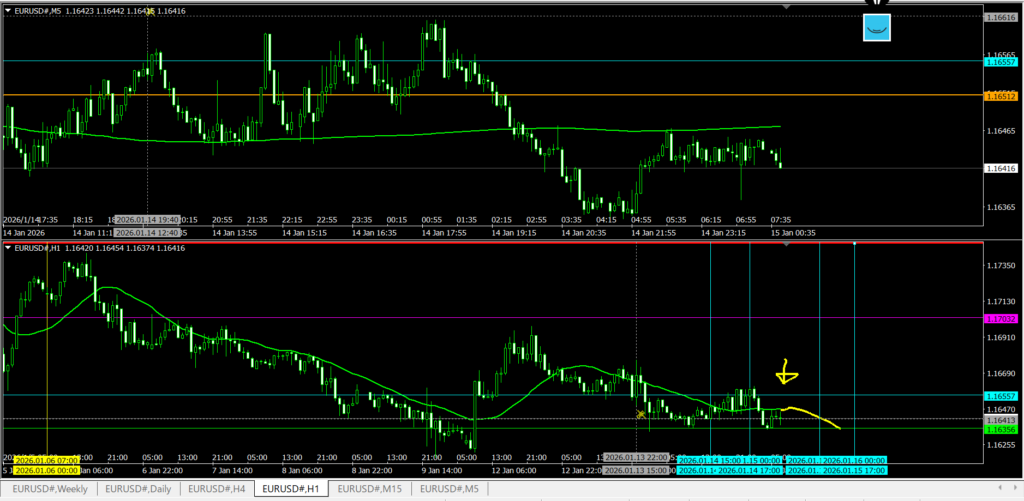Click the green 1.16356 price label on H1 chart

[x=1002, y=429]
